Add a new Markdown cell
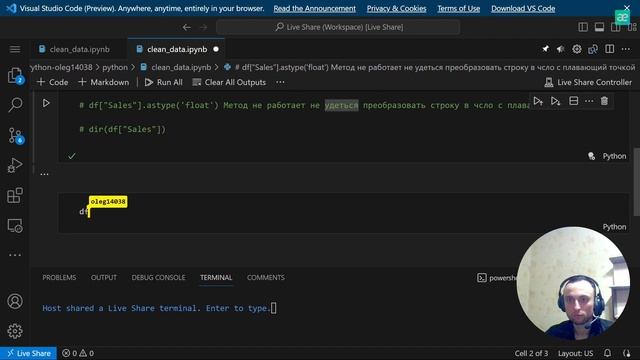This screenshot has height=360, width=640. point(104,82)
